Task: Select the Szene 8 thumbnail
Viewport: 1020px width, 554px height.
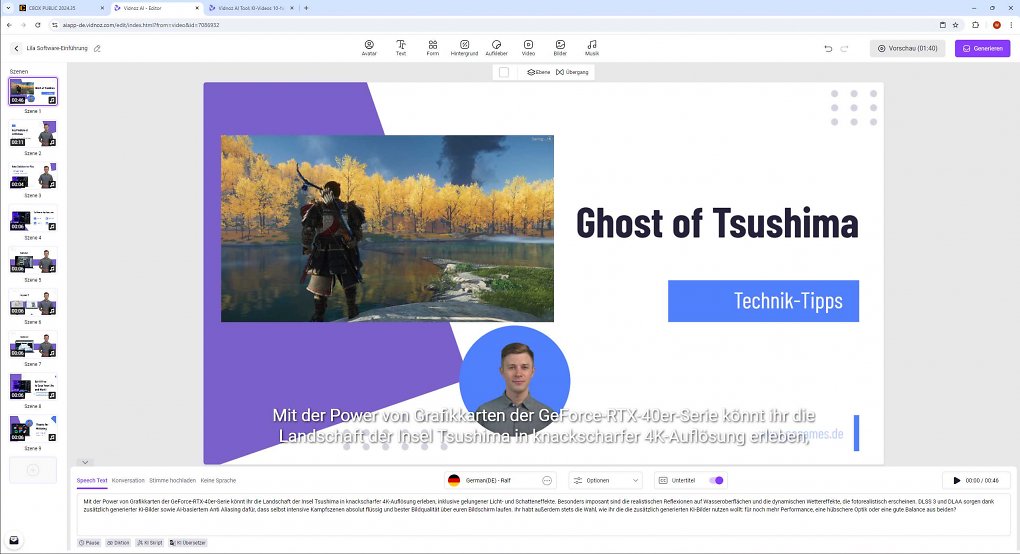Action: (33, 387)
